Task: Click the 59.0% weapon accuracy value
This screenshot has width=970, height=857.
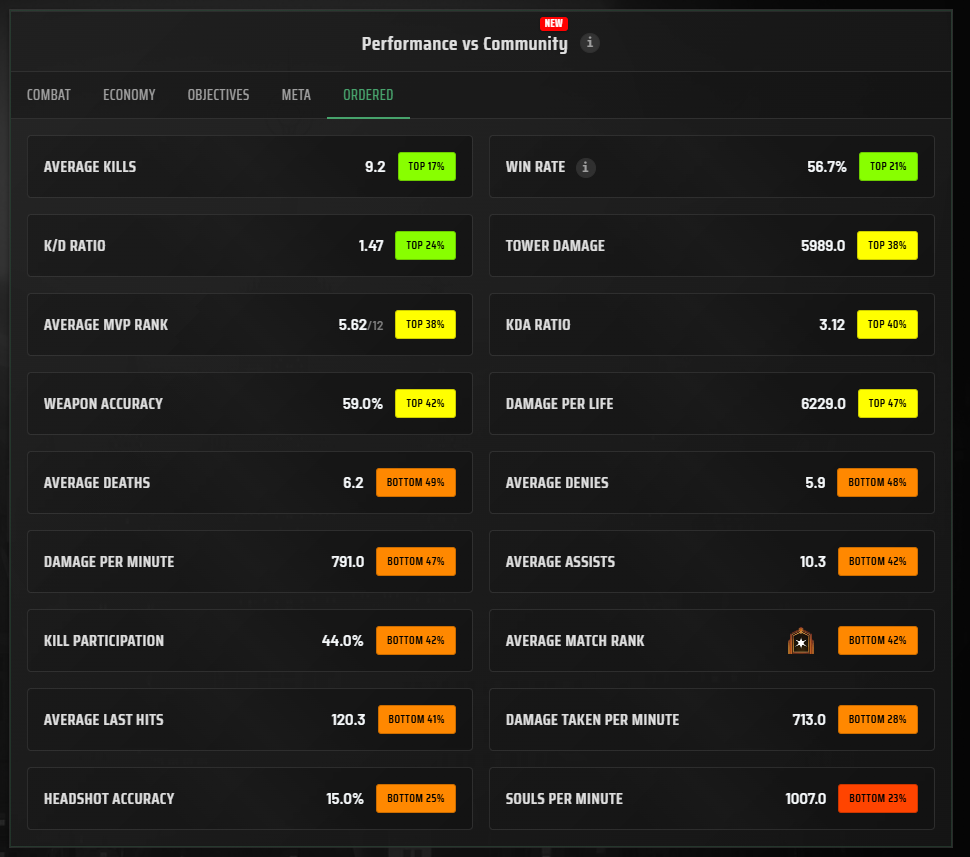Action: 363,403
